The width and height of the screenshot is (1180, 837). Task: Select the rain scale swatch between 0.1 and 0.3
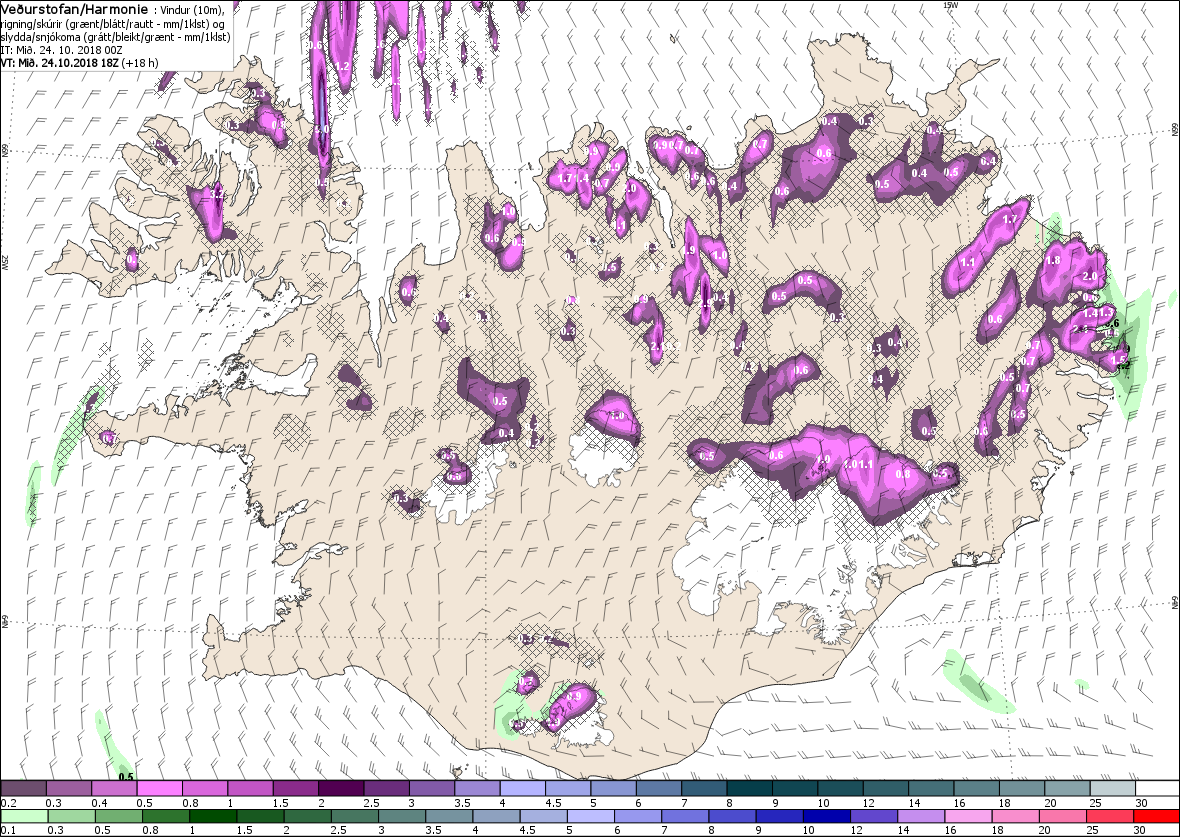[23, 817]
